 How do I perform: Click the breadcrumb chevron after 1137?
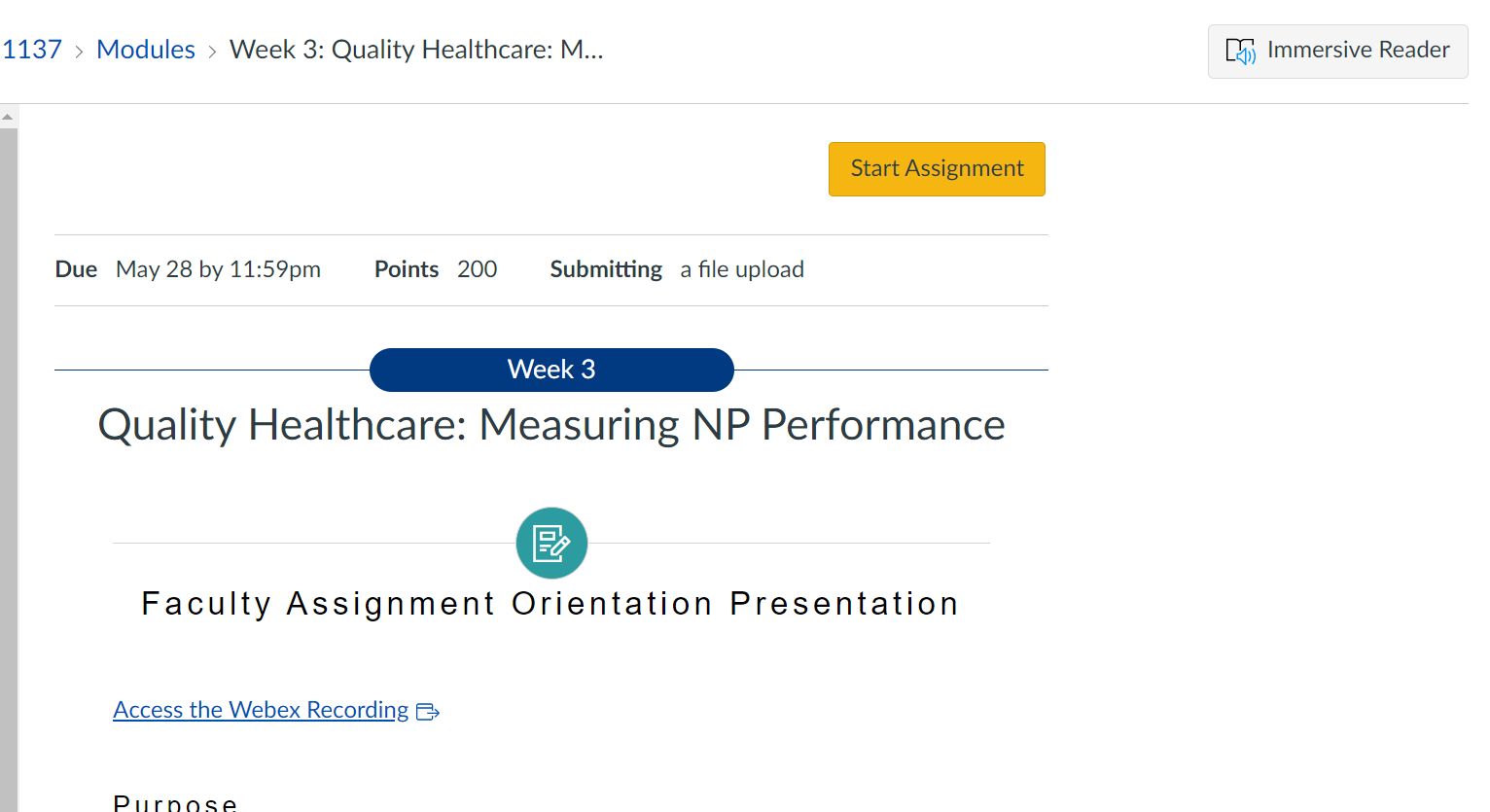(x=78, y=51)
